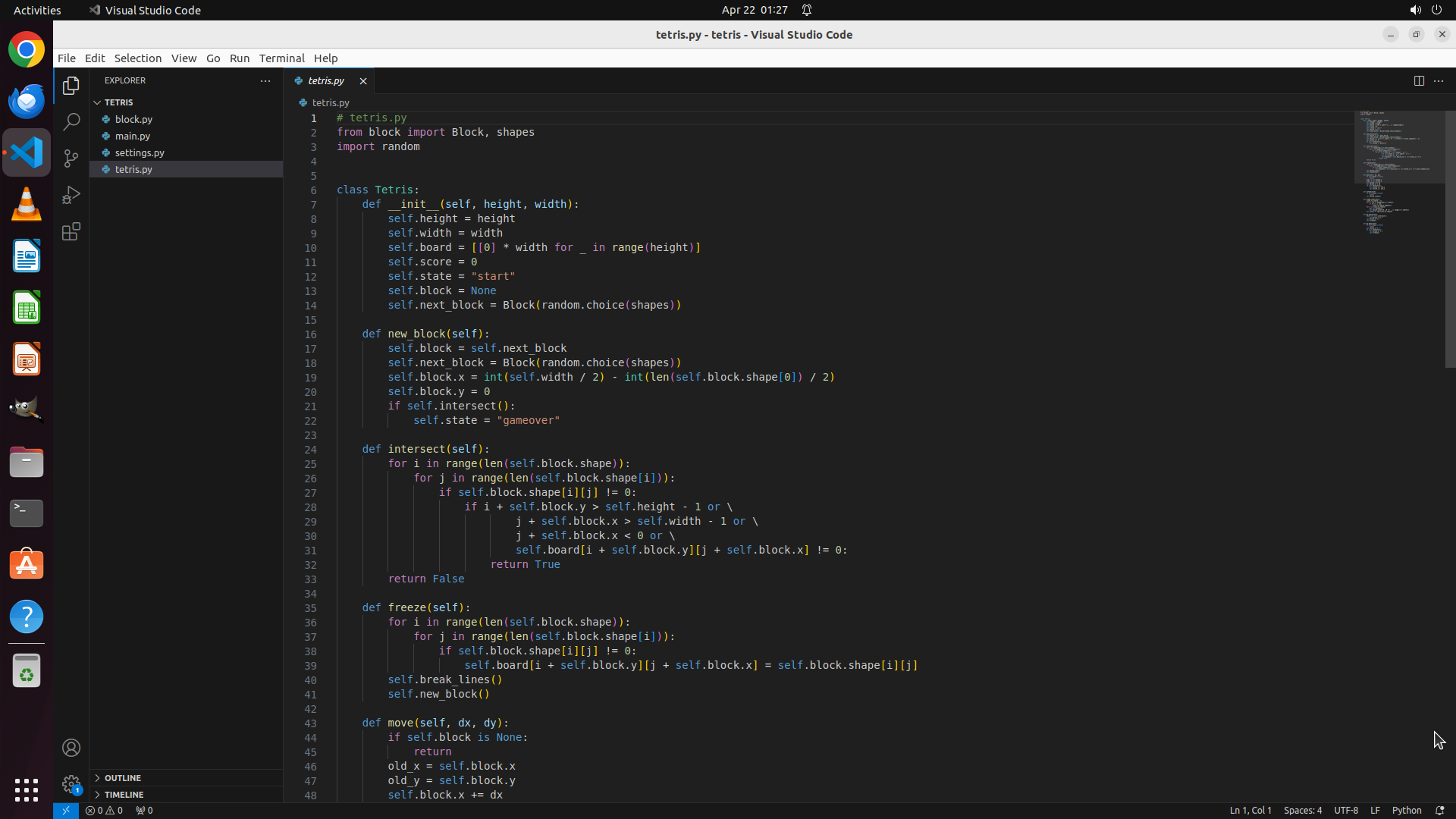Open the Source Control view
Image resolution: width=1456 pixels, height=819 pixels.
click(71, 158)
